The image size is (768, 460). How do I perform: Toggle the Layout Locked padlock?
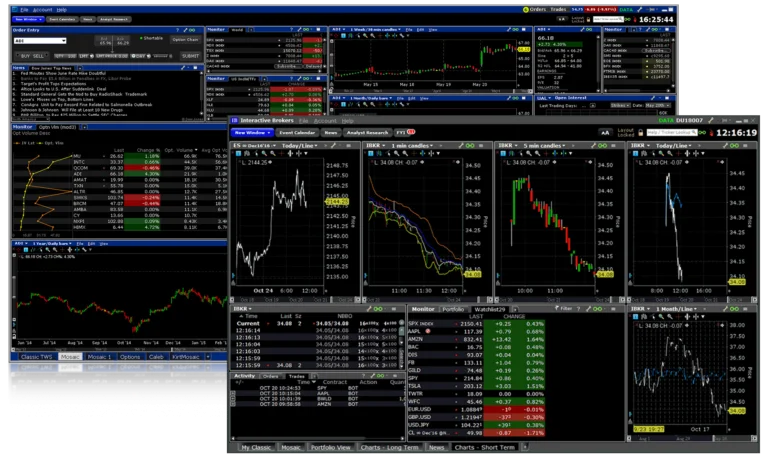640,133
